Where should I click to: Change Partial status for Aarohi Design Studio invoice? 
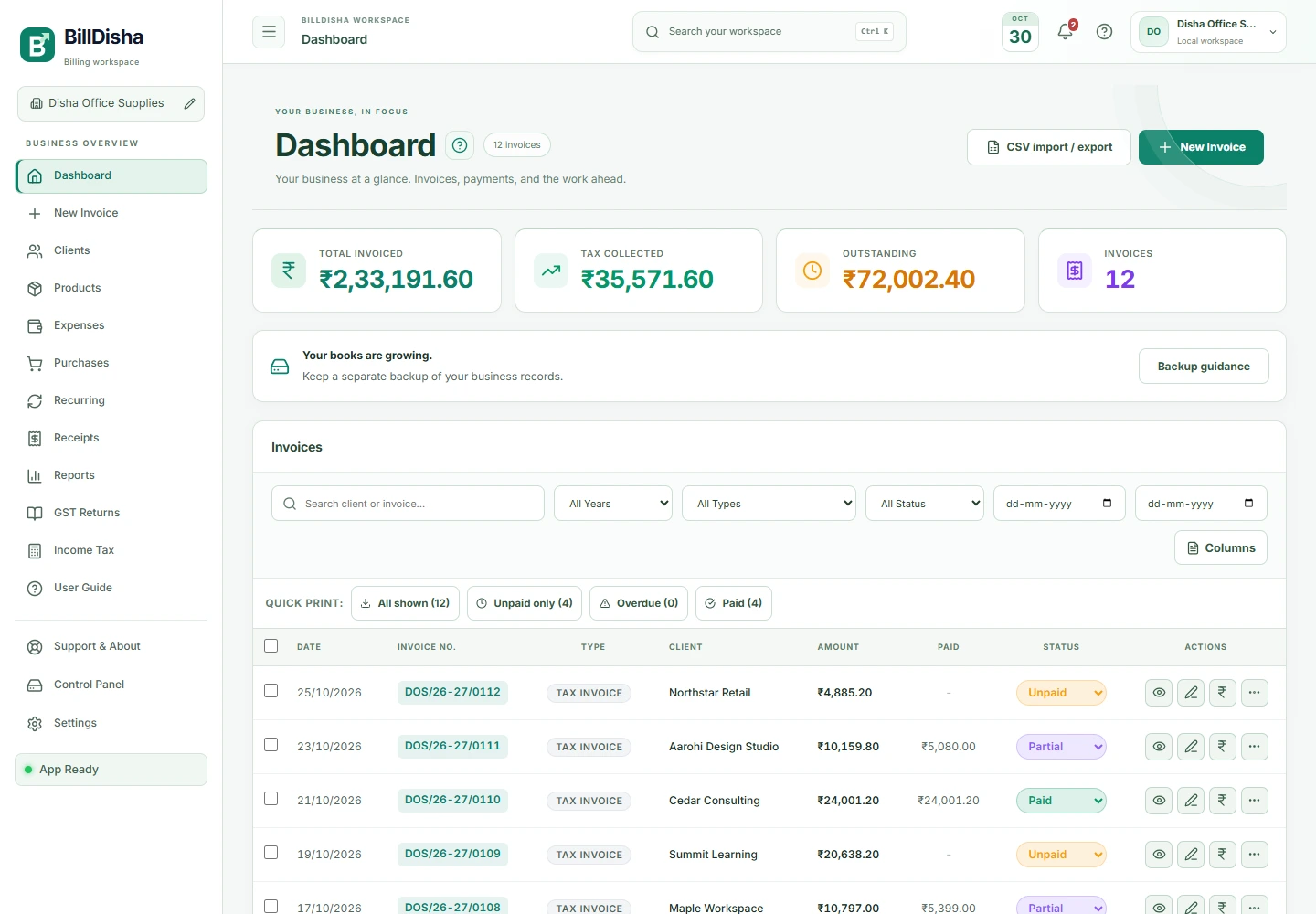(x=1061, y=747)
